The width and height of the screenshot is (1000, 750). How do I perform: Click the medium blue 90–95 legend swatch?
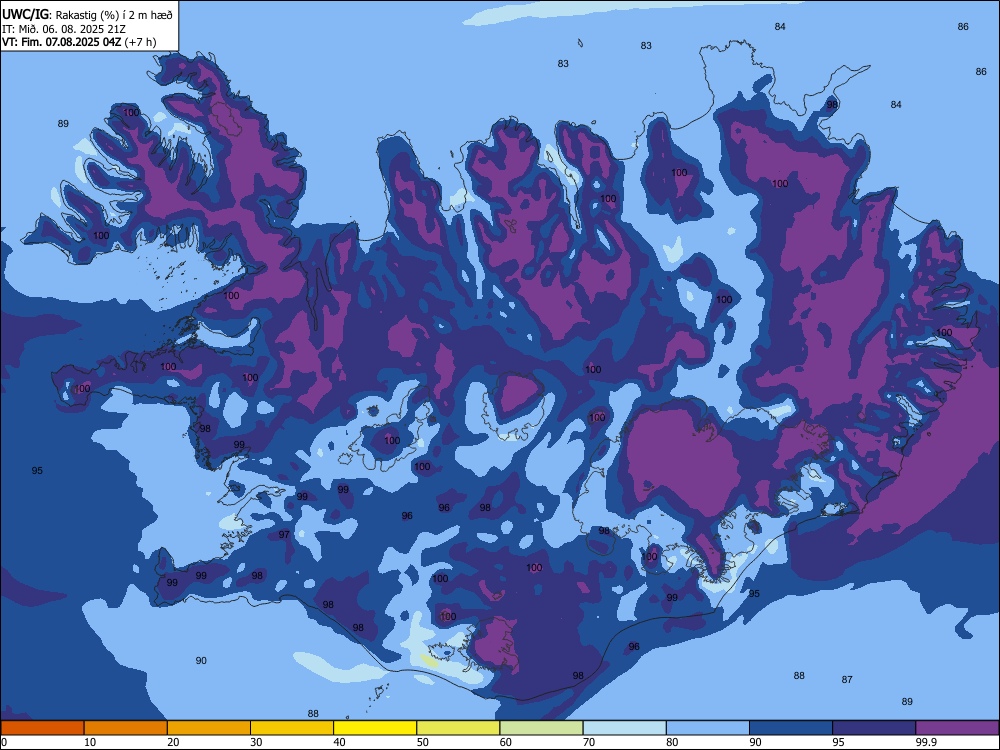click(791, 728)
